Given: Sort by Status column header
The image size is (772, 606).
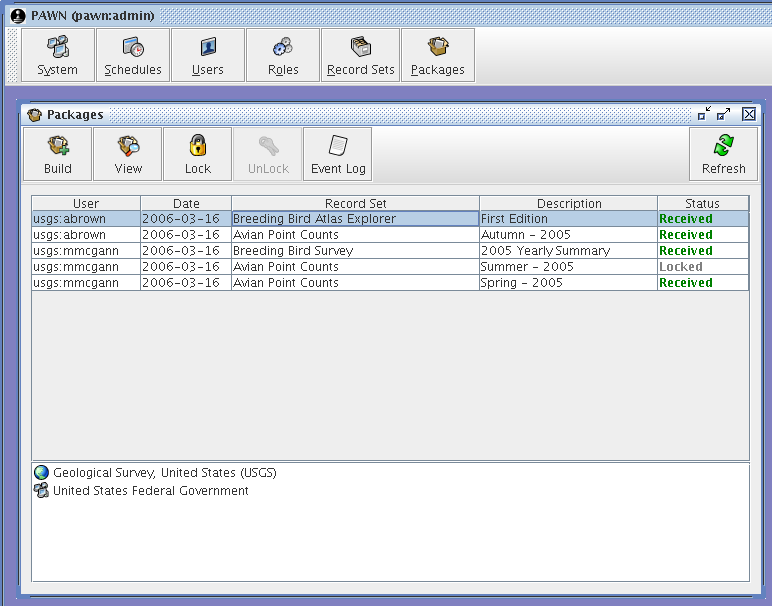Looking at the screenshot, I should tap(702, 204).
